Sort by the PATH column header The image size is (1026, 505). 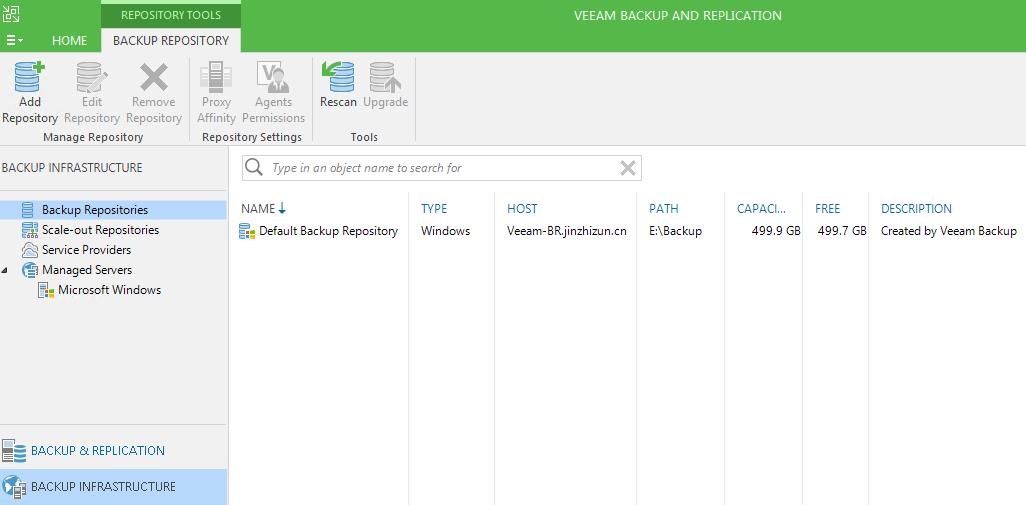[663, 209]
